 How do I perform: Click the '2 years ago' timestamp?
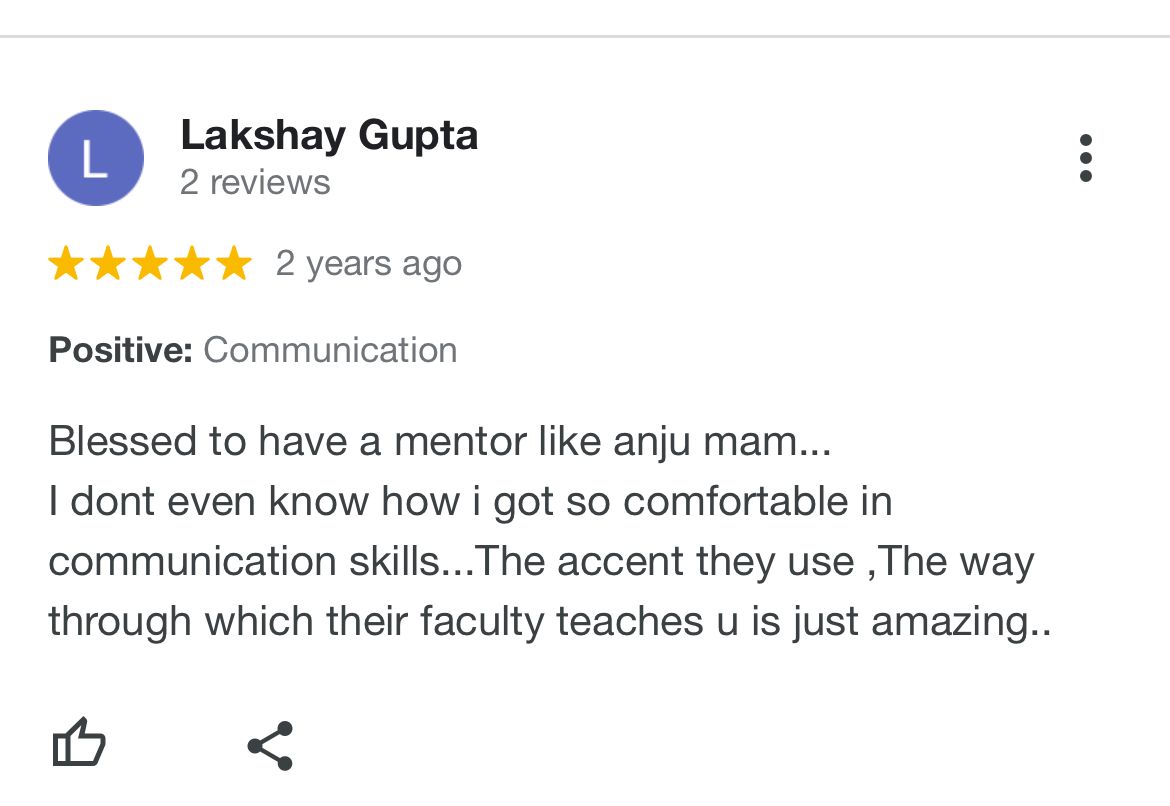click(369, 264)
